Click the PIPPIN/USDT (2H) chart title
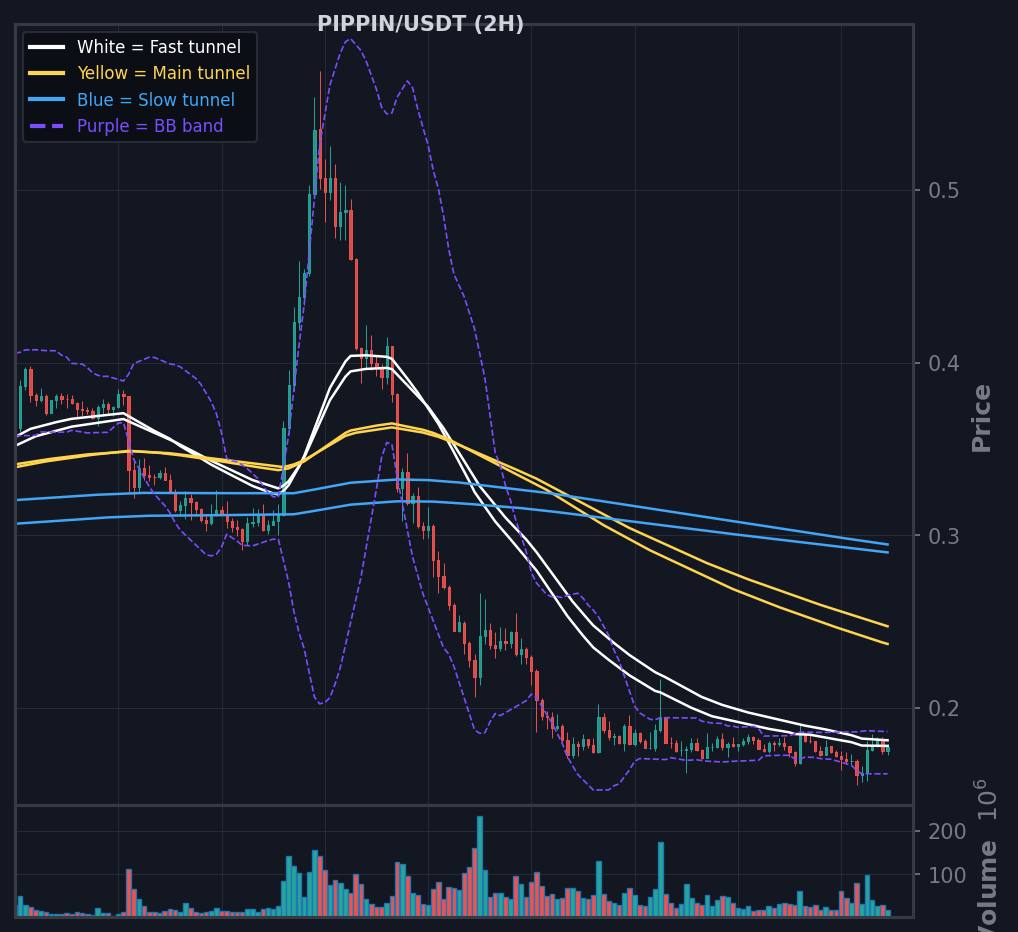 [x=420, y=24]
